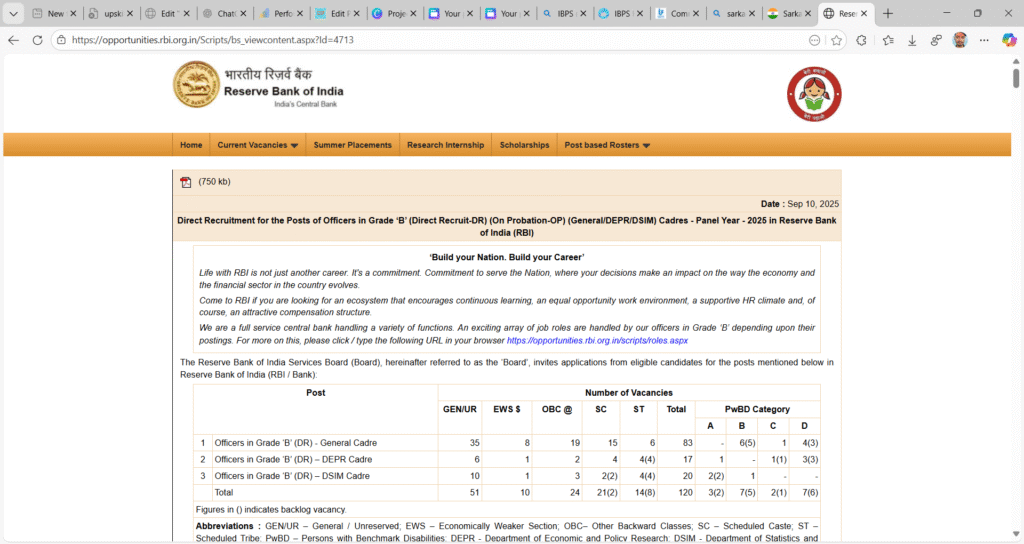Reload the page with the refresh icon

click(37, 40)
